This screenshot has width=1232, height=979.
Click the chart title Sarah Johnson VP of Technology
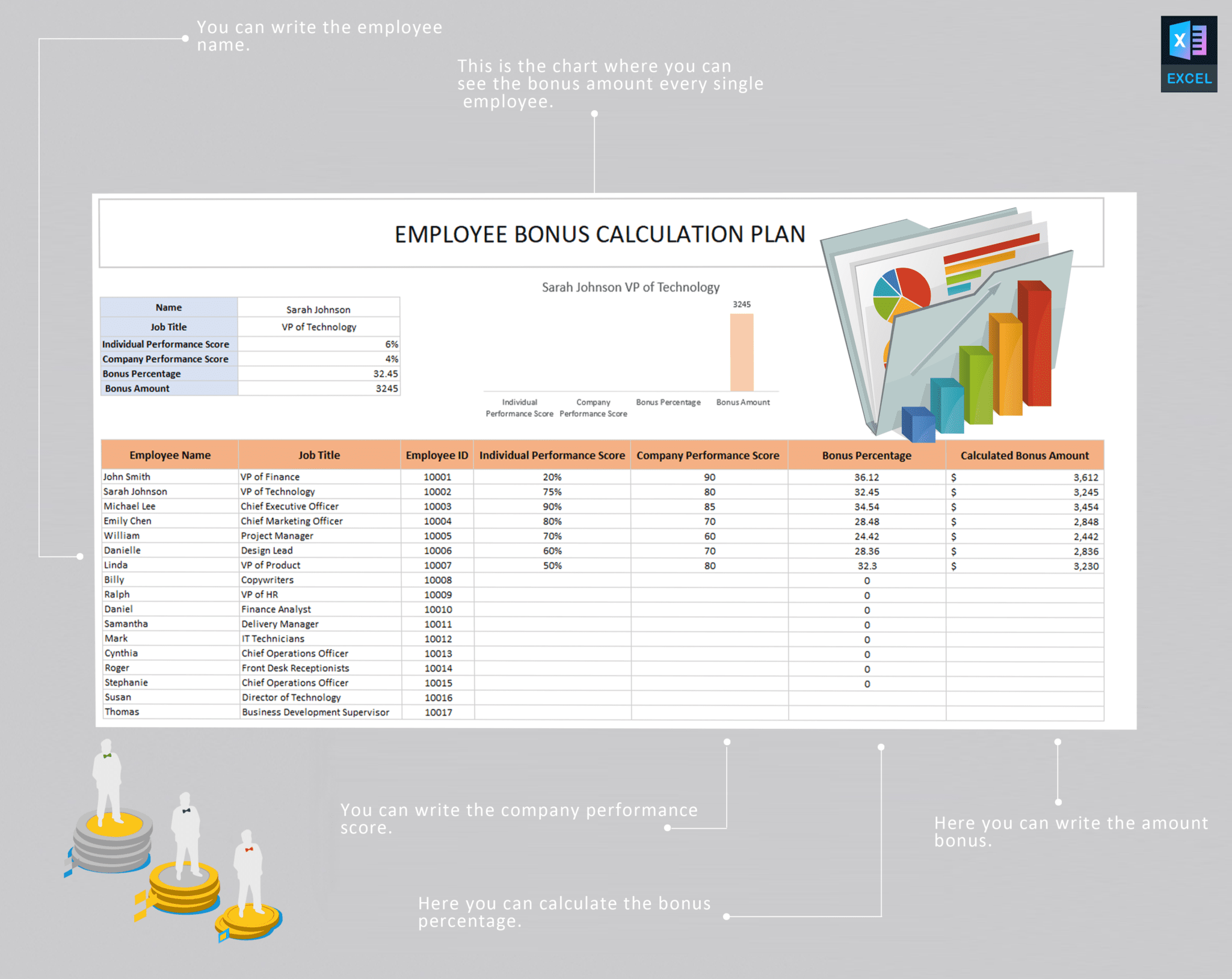coord(630,287)
